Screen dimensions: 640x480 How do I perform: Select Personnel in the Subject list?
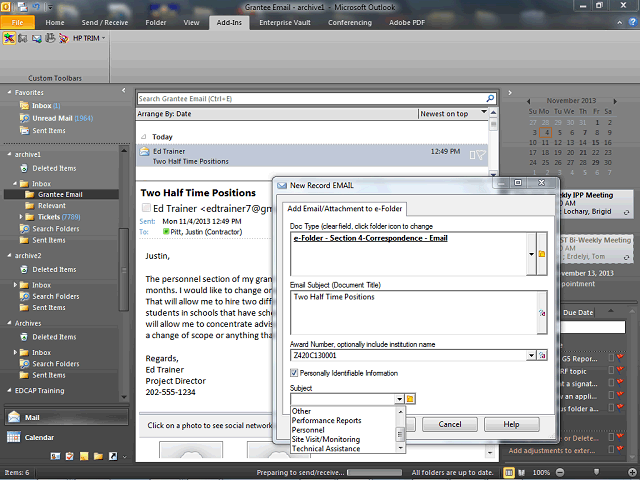tap(309, 429)
